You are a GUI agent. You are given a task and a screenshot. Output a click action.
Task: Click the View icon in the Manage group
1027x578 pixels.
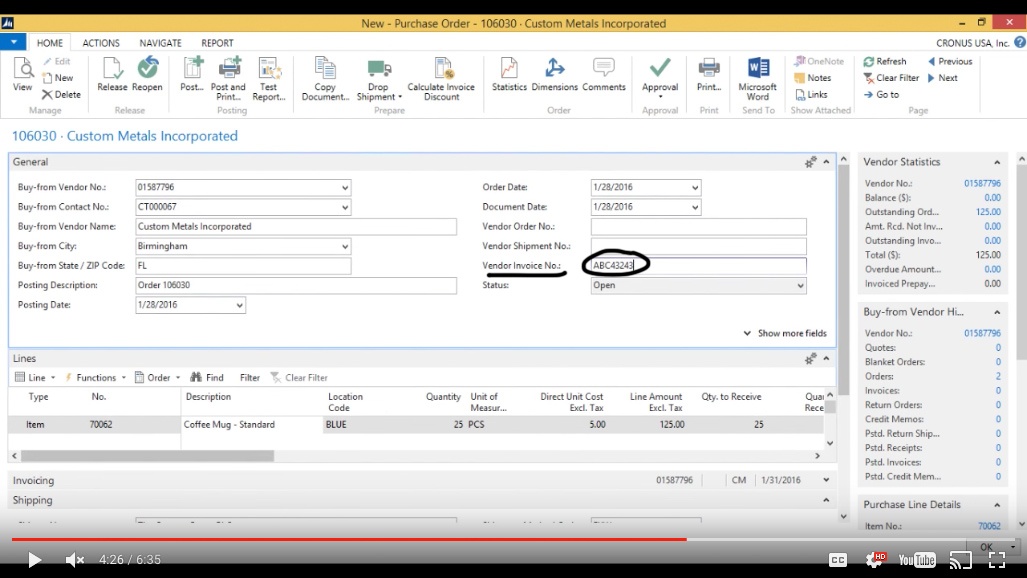pyautogui.click(x=22, y=74)
